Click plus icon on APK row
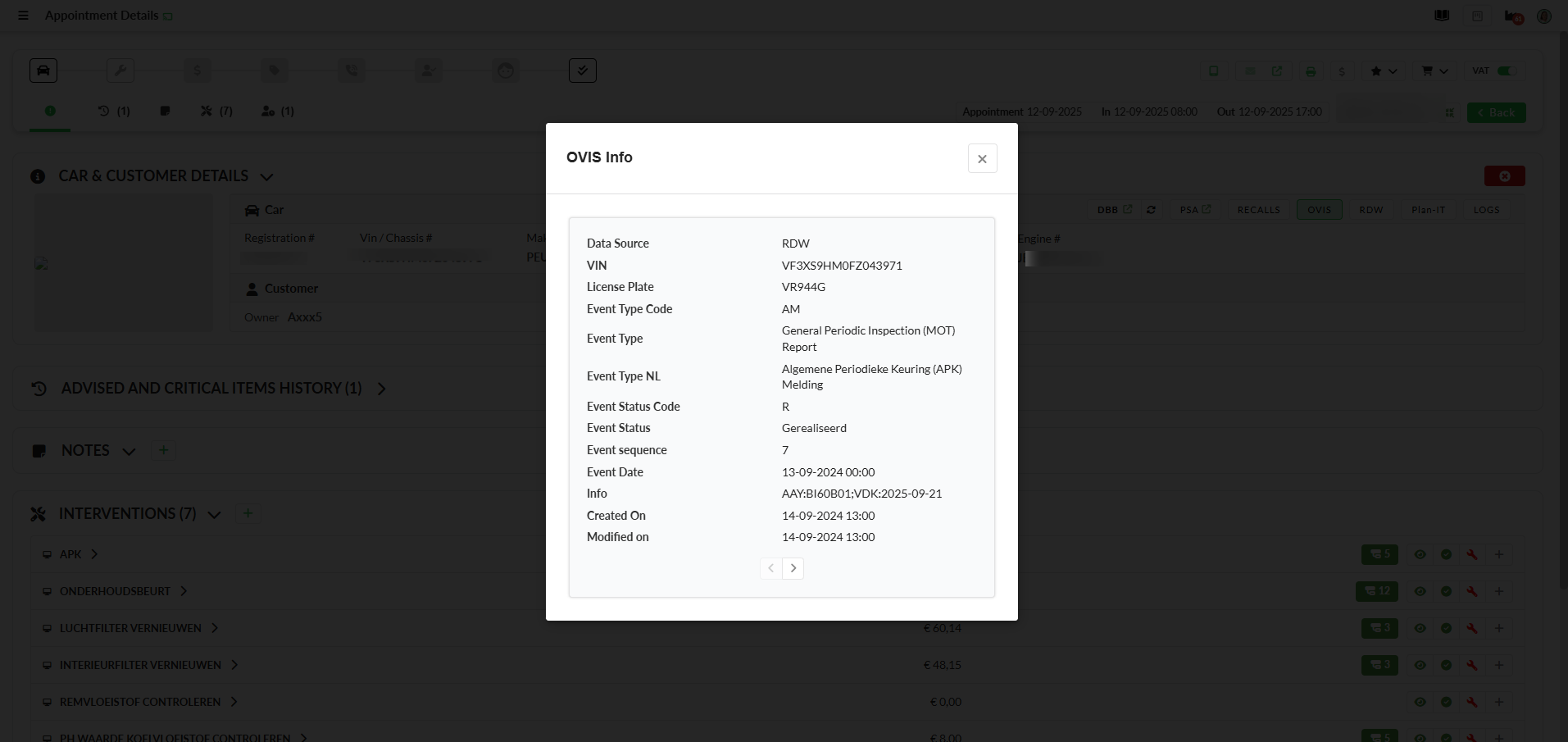1568x742 pixels. 1499,554
